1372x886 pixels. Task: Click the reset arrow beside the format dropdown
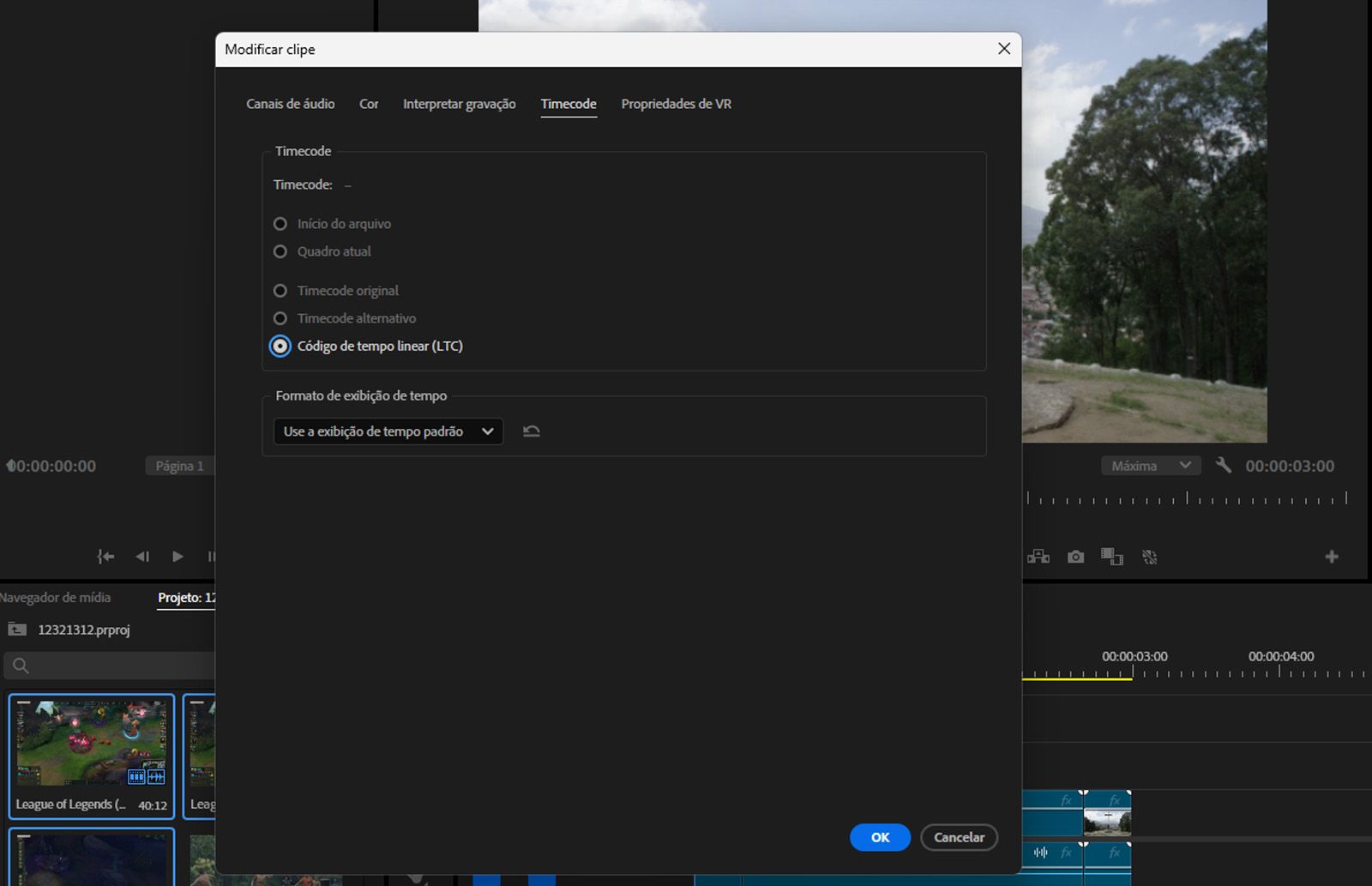[x=531, y=431]
